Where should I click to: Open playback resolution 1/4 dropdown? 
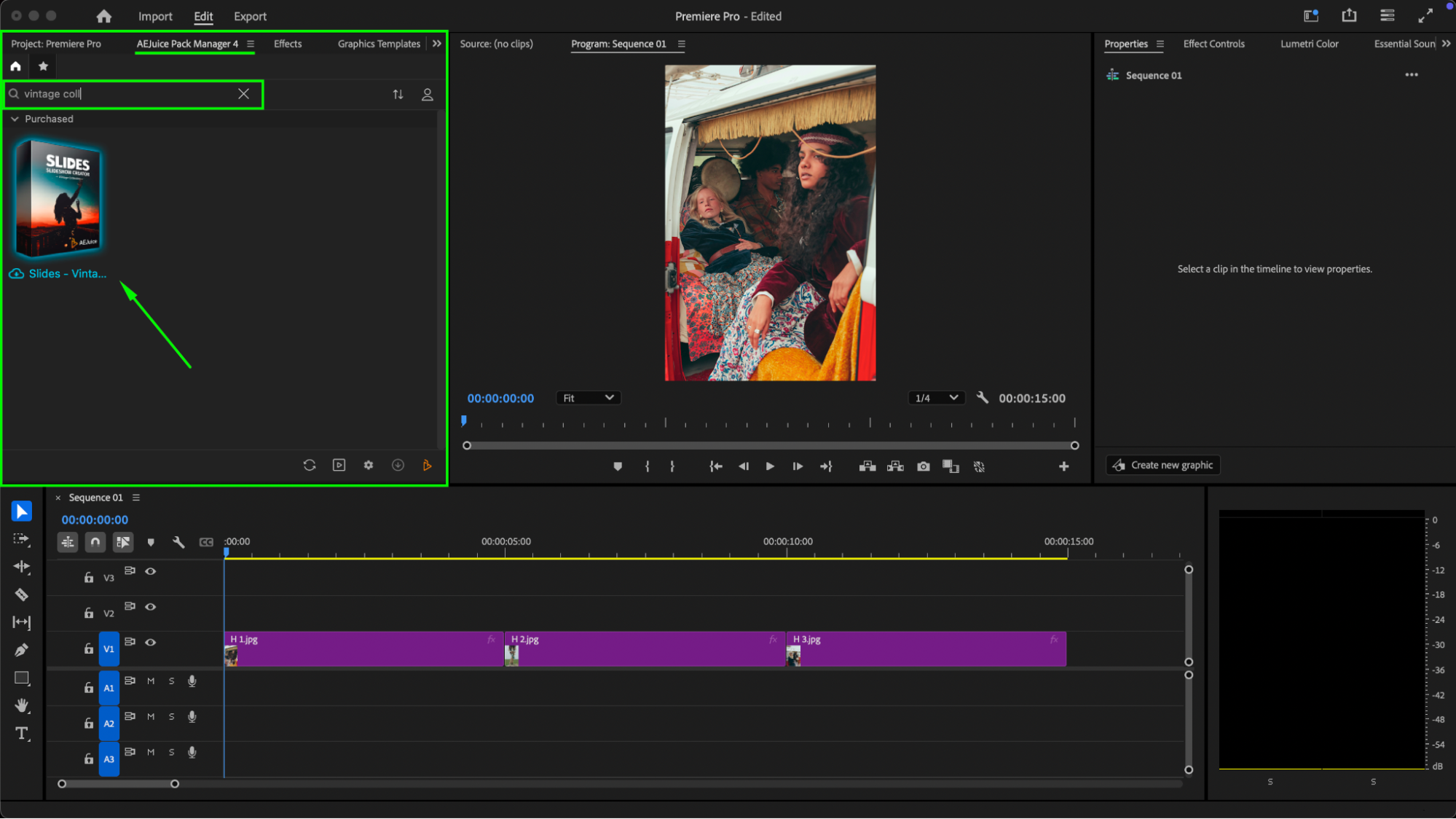tap(936, 398)
